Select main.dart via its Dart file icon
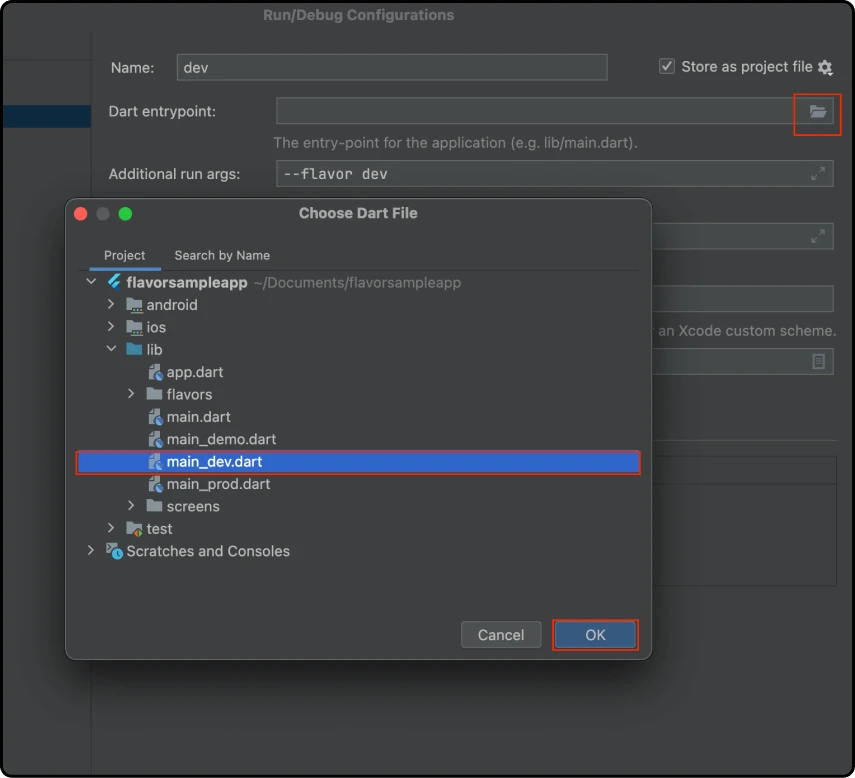 pos(155,416)
